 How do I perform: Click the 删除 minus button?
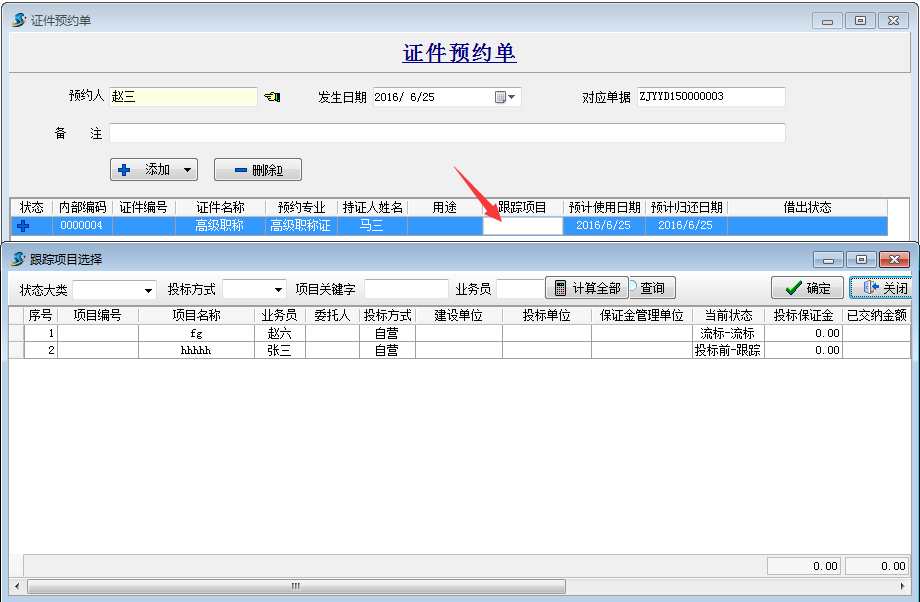click(x=257, y=170)
